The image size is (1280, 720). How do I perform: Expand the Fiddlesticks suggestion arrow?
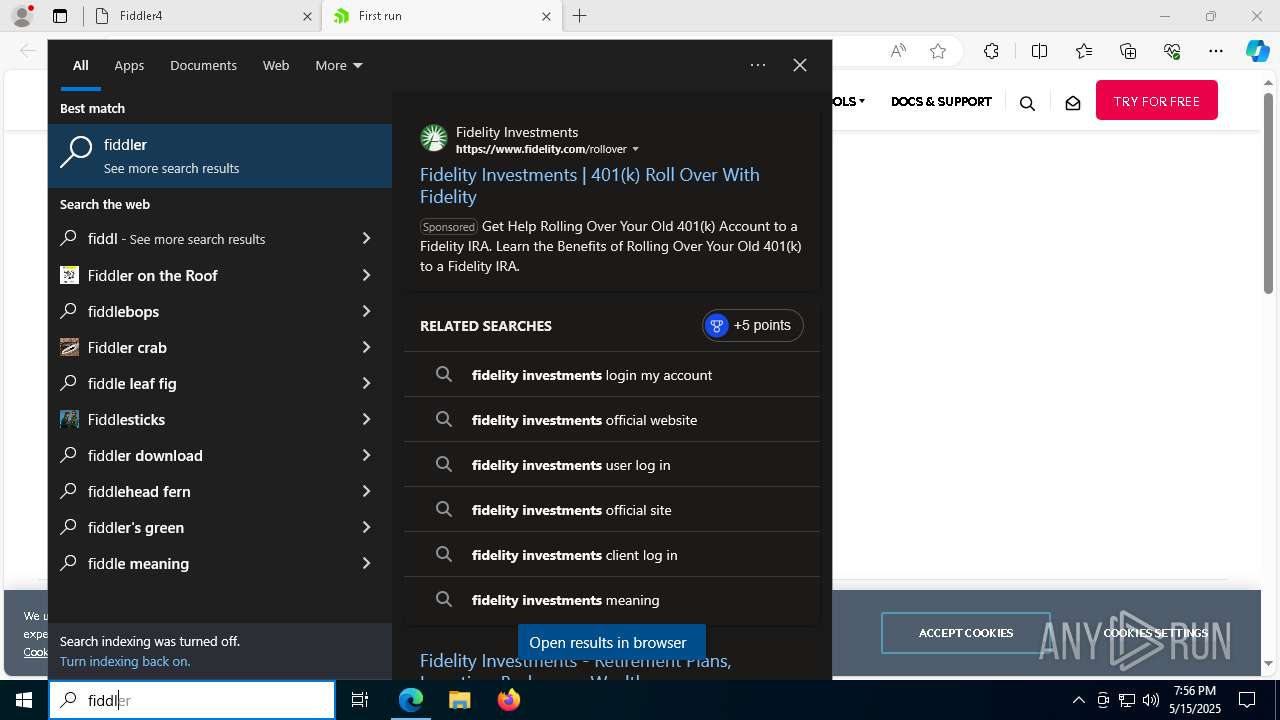point(366,419)
